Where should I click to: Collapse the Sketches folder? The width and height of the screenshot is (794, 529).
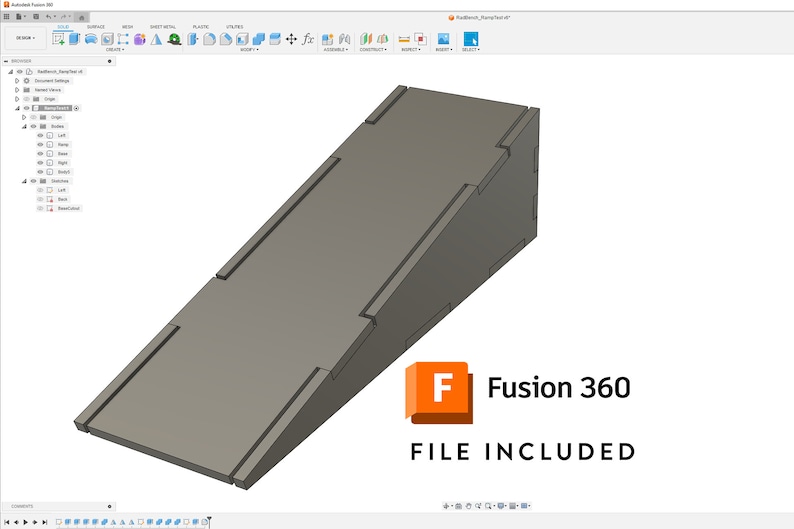(24, 181)
